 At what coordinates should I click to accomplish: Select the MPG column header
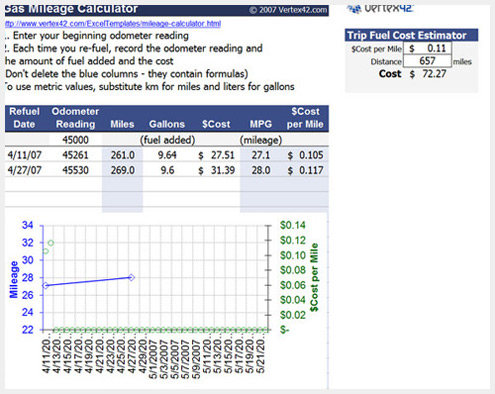(x=261, y=124)
